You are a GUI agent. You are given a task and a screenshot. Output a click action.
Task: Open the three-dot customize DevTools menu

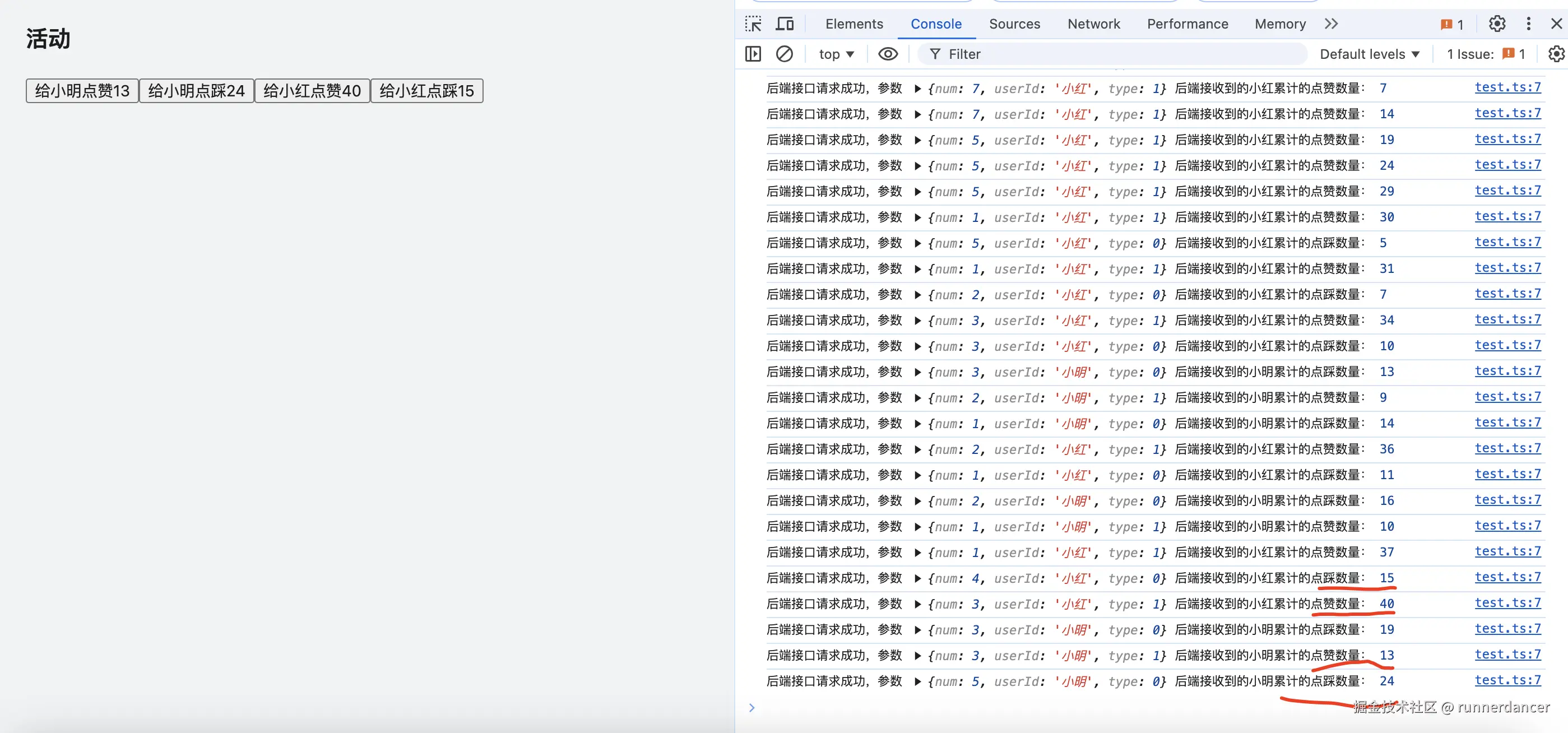click(1528, 24)
